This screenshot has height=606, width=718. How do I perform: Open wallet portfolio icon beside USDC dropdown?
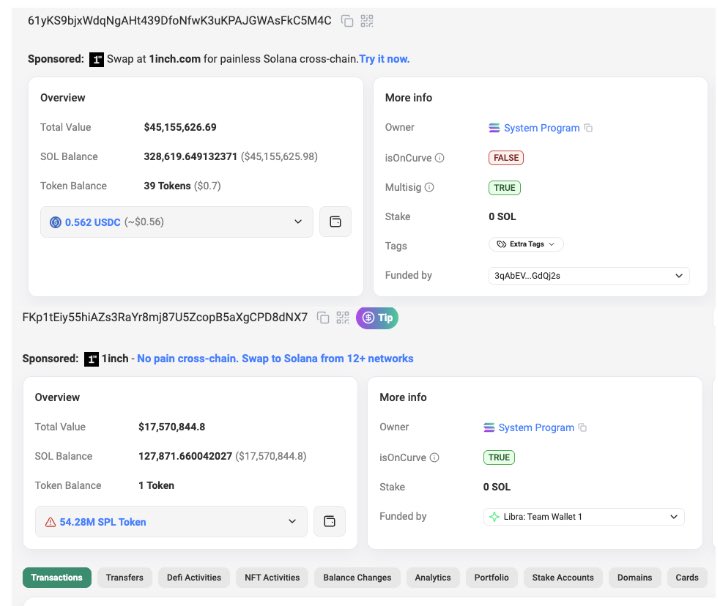click(x=335, y=222)
